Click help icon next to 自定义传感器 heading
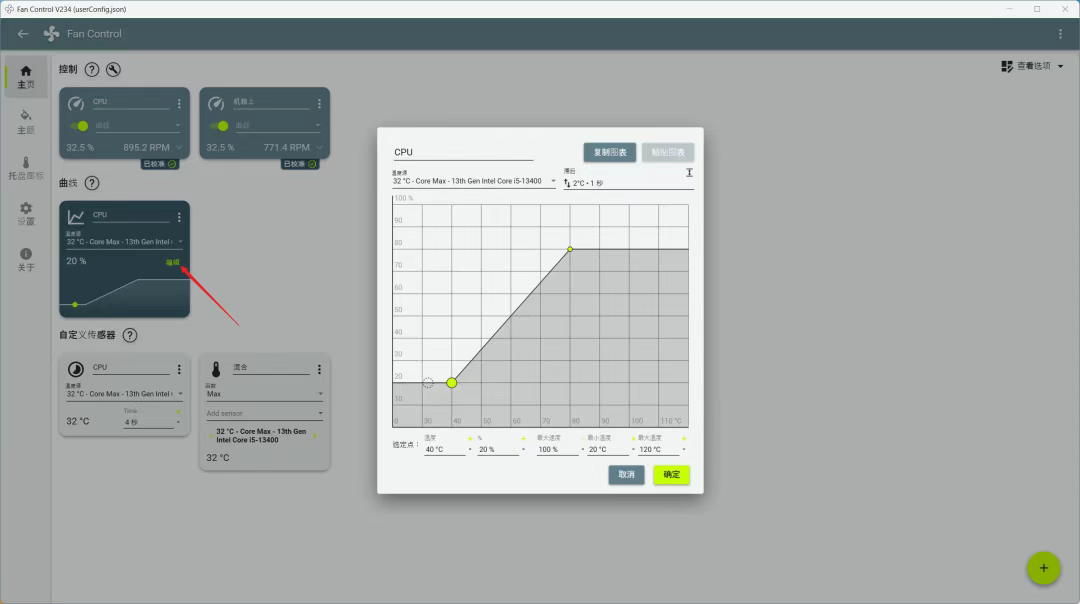Image resolution: width=1080 pixels, height=604 pixels. tap(129, 335)
